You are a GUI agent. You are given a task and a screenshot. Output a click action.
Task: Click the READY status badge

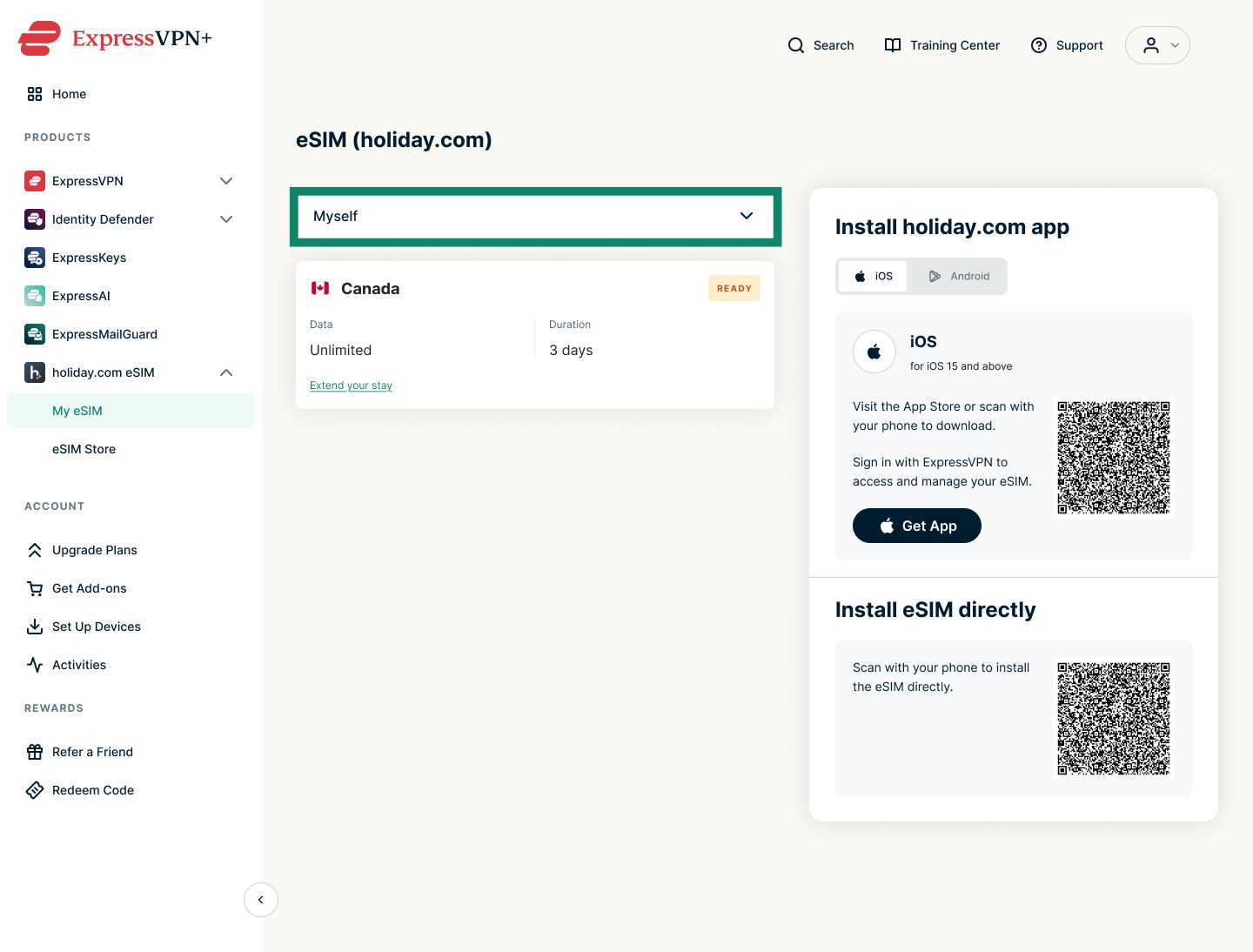[734, 288]
